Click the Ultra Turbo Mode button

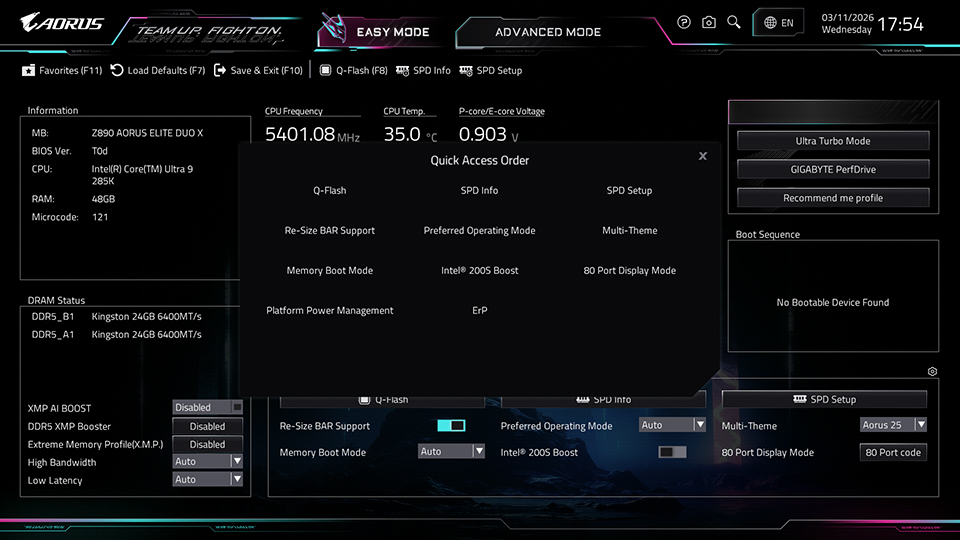[832, 141]
